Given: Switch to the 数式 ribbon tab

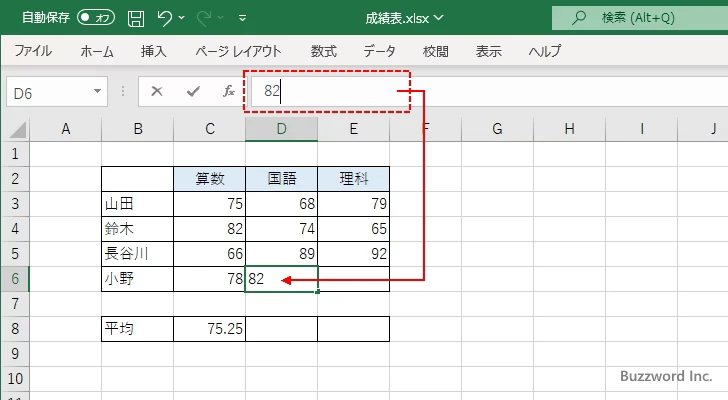Looking at the screenshot, I should click(x=323, y=51).
